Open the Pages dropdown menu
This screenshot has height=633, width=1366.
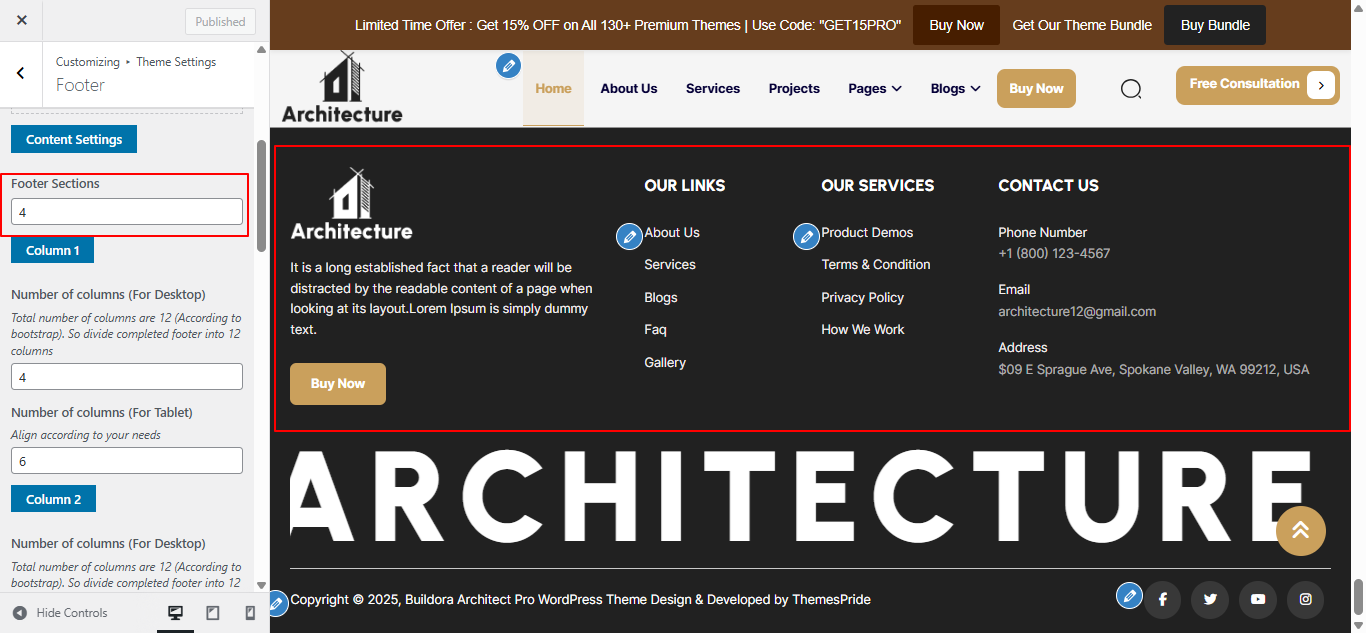point(874,88)
